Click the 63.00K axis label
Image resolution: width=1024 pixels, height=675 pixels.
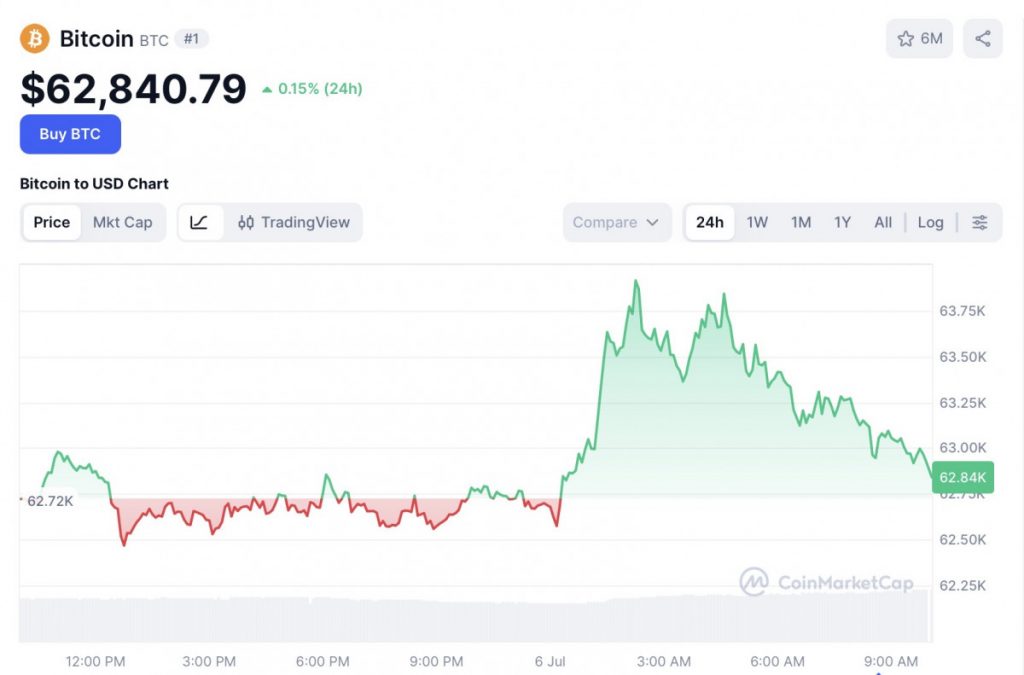(963, 448)
